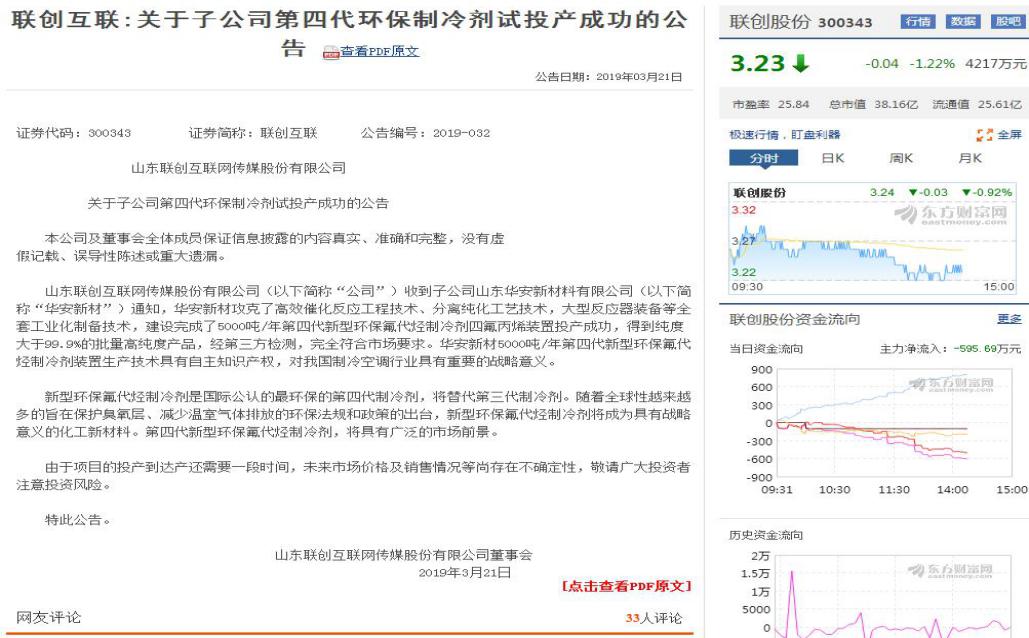This screenshot has height=638, width=1029.
Task: Click the PDF file icon beside the title
Action: tap(331, 52)
